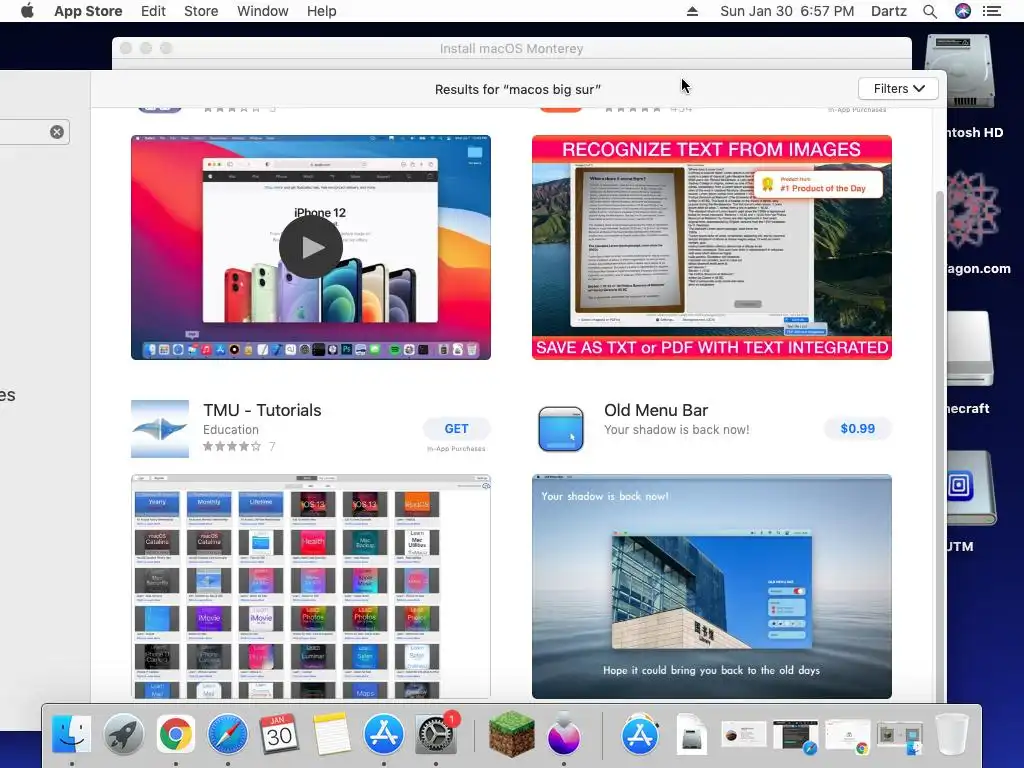Click the date and time in menu bar

pos(787,11)
